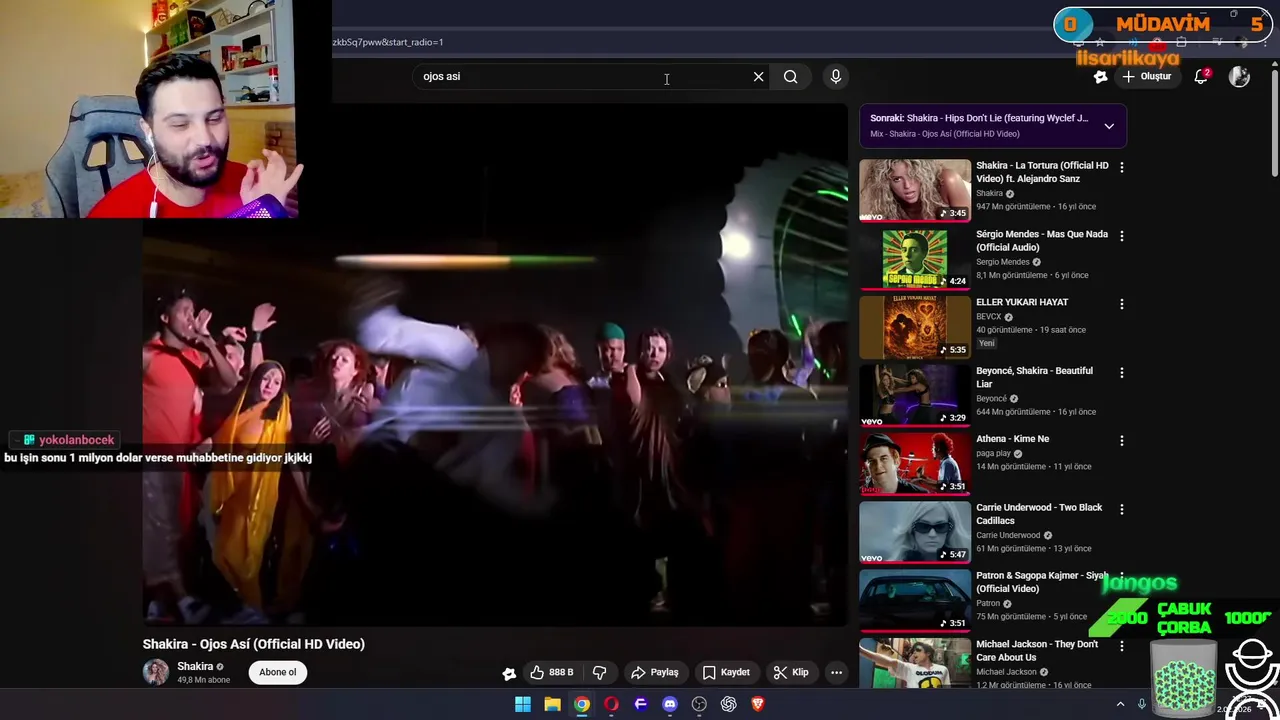Play the Two Black Cadillacs thumbnail
Viewport: 1280px width, 720px height.
(x=915, y=531)
